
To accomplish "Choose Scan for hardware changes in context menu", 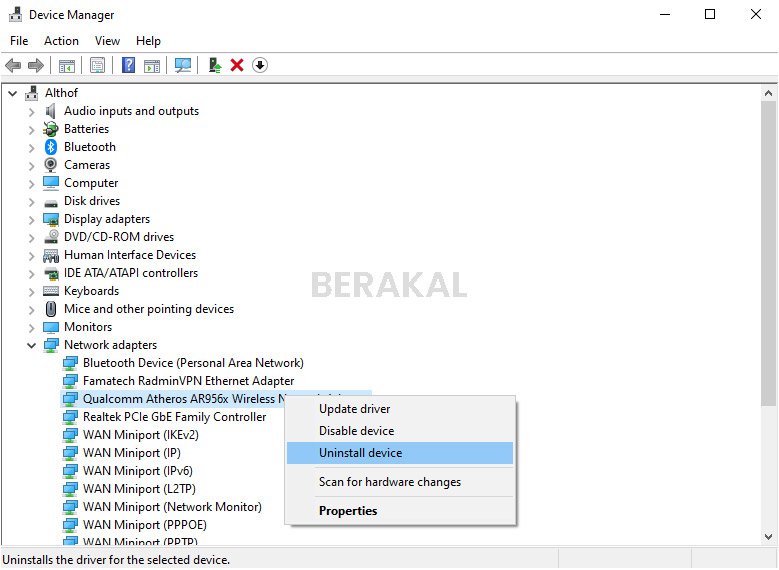I will click(x=400, y=482).
